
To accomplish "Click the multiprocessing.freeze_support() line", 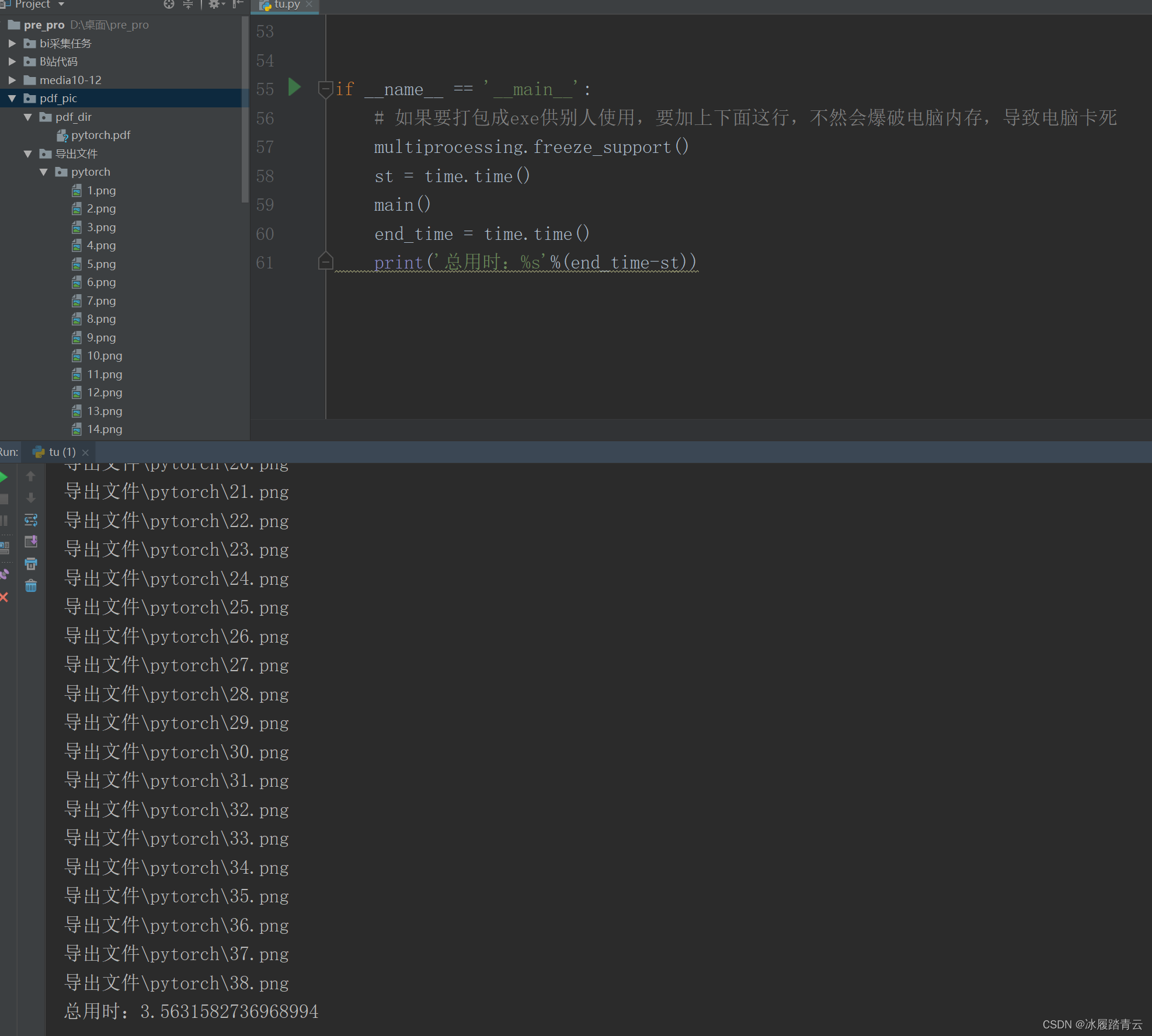I will click(x=531, y=147).
